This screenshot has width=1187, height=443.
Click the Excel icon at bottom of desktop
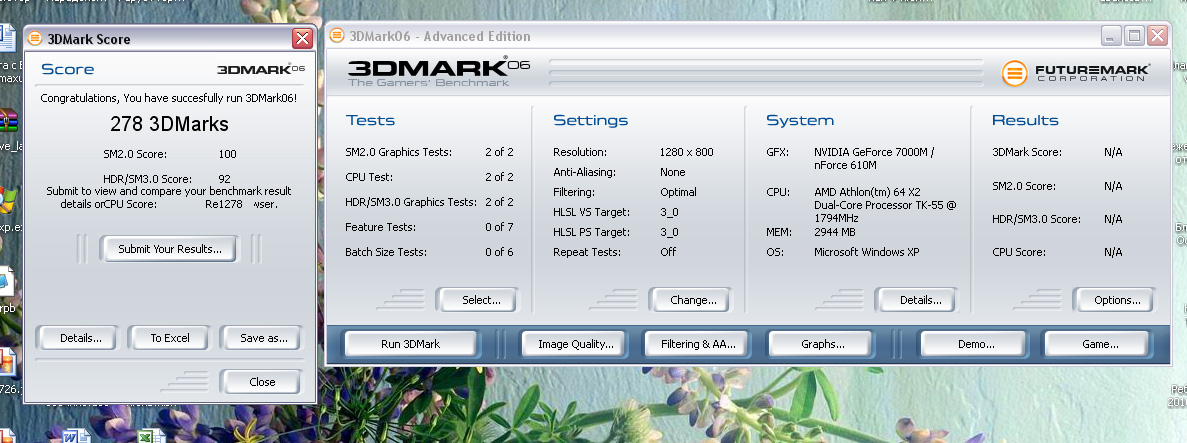click(145, 437)
